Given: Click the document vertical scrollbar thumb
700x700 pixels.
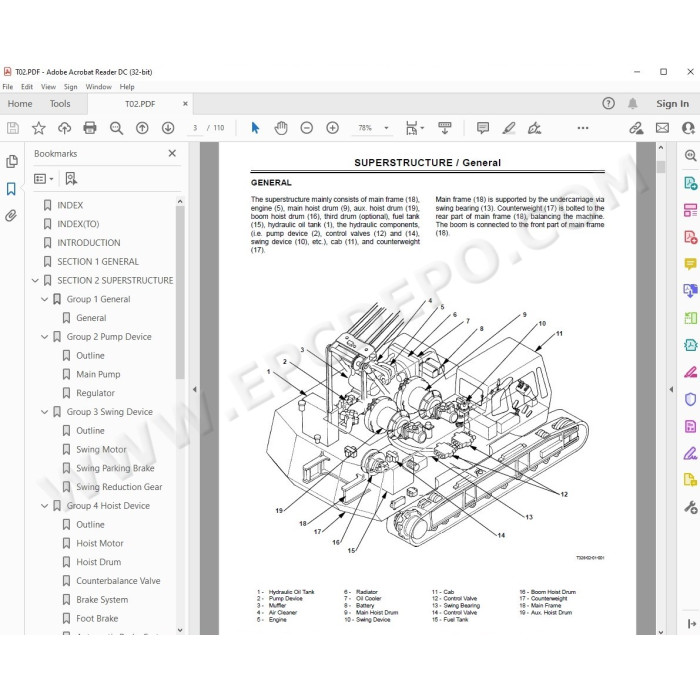Looking at the screenshot, I should pyautogui.click(x=661, y=167).
